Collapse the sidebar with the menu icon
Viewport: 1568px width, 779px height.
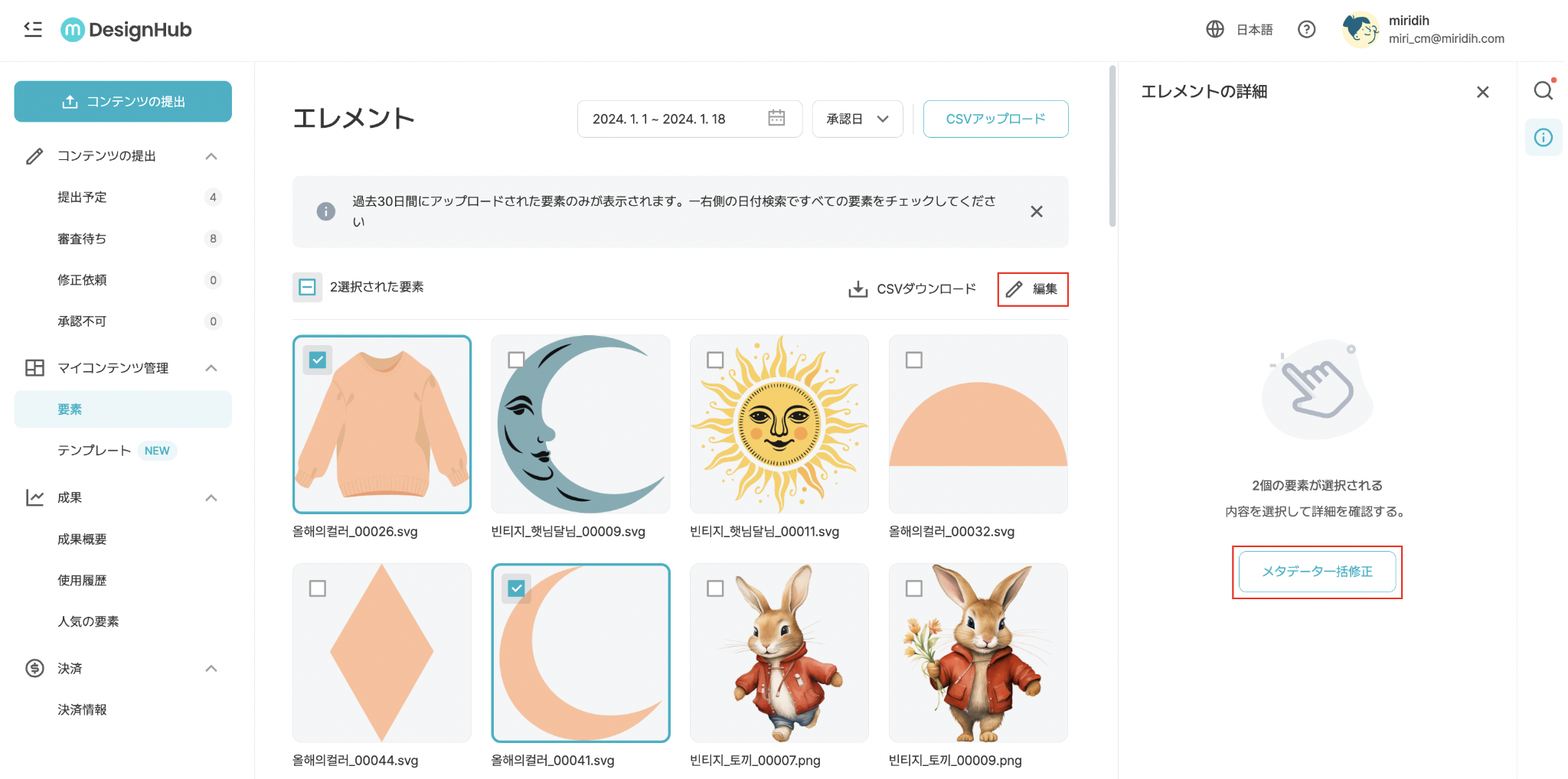tap(33, 30)
